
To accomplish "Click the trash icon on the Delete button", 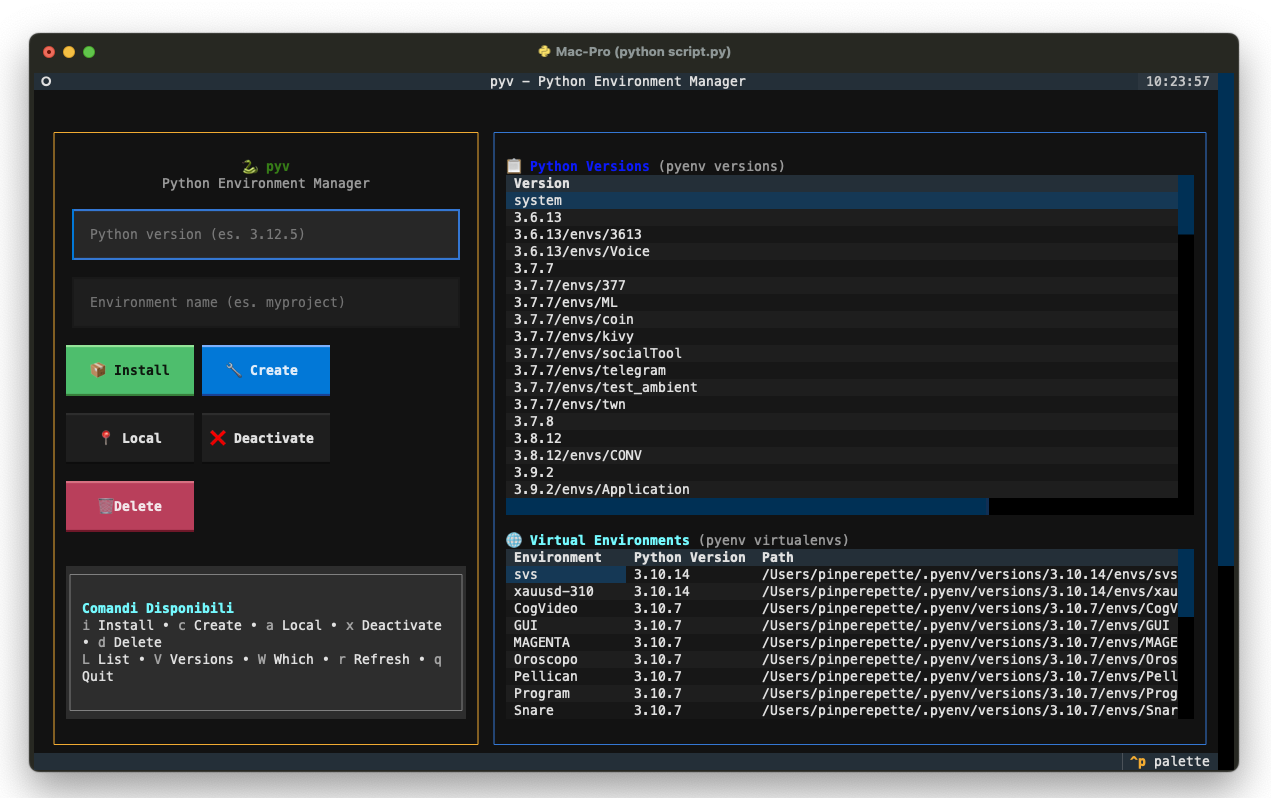I will 107,505.
